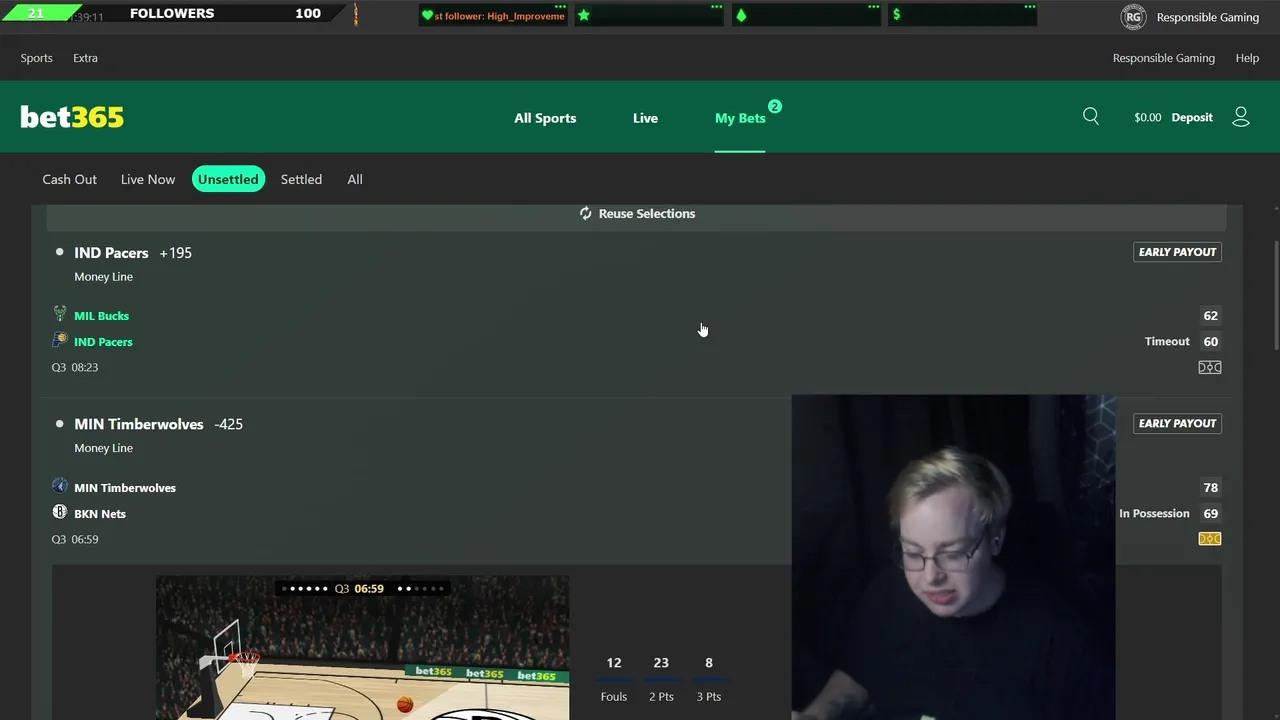This screenshot has width=1280, height=720.
Task: Click the Money Line label under IND Pacers
Action: [103, 277]
